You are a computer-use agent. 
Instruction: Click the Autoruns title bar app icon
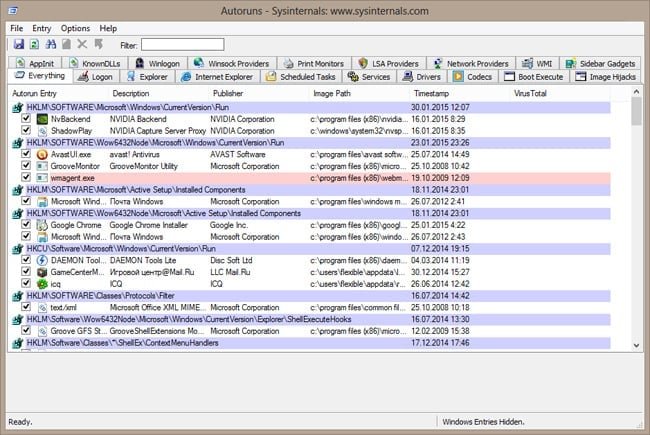pyautogui.click(x=13, y=10)
